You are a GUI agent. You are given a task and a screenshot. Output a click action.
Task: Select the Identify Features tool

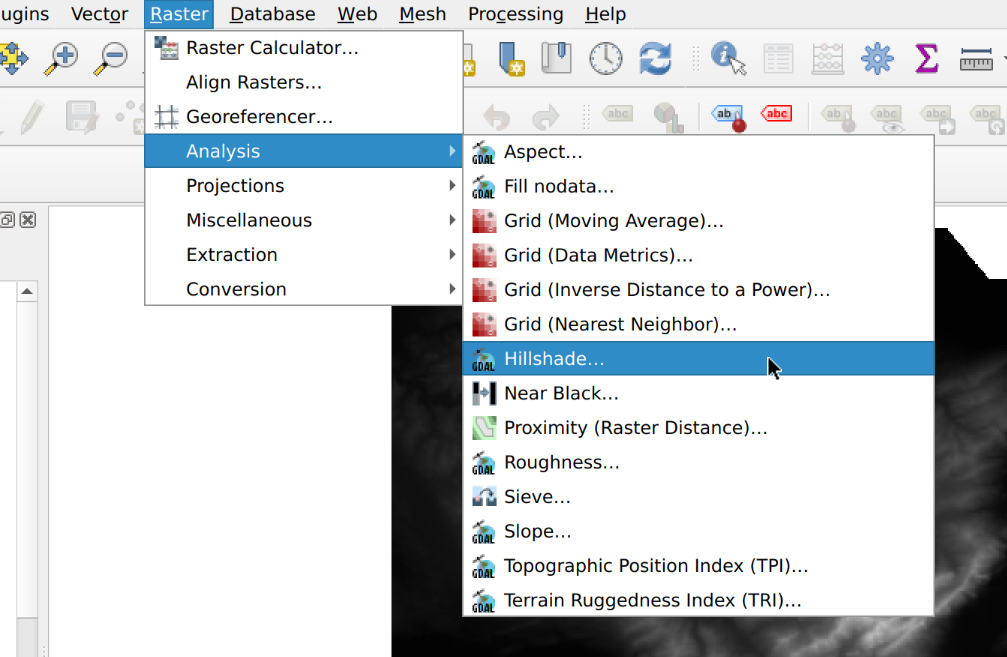click(x=729, y=59)
